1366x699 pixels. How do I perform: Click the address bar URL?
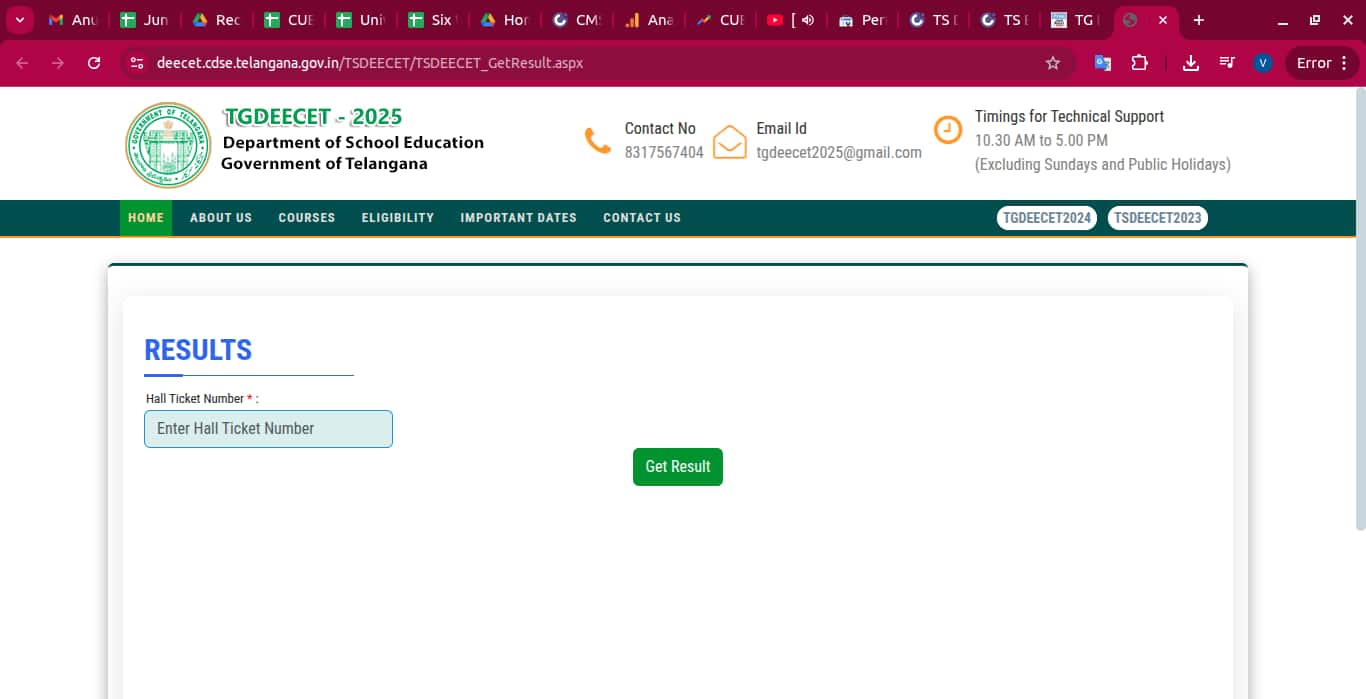[x=370, y=63]
